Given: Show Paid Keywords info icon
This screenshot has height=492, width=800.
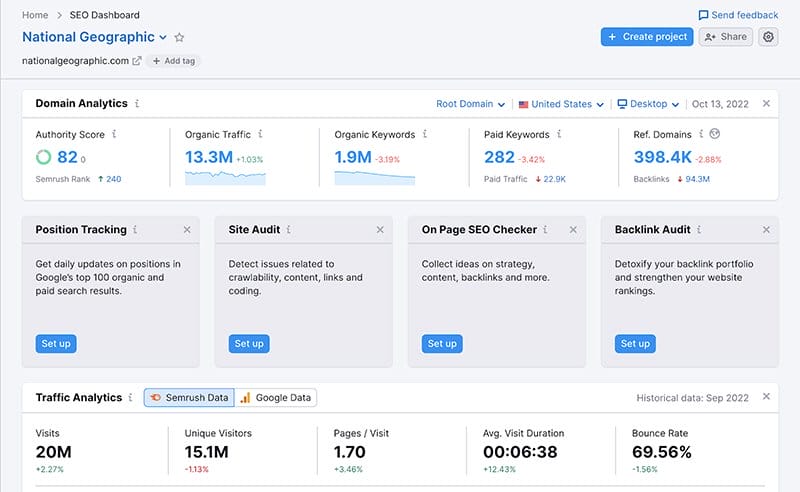Looking at the screenshot, I should [559, 134].
